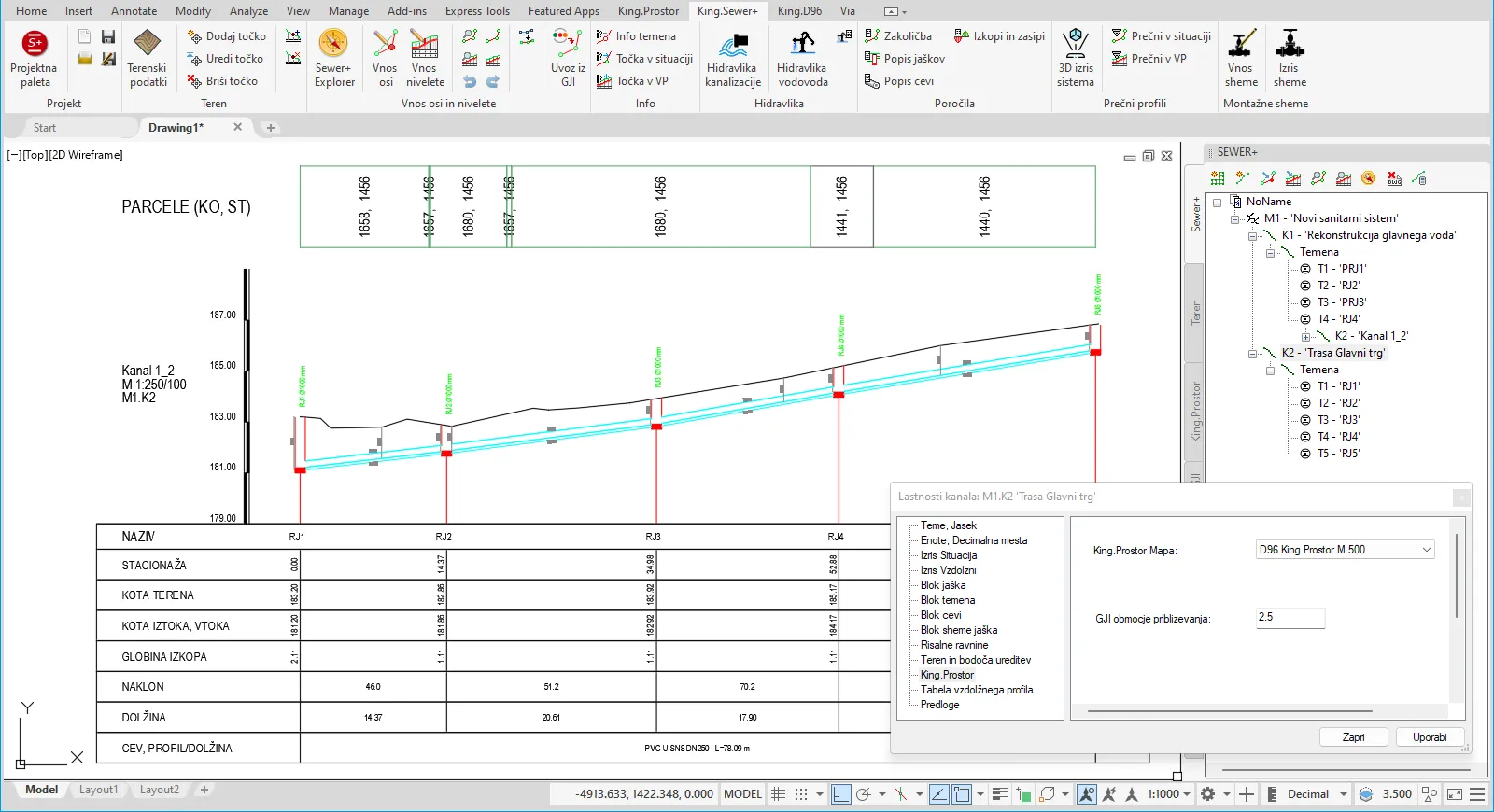1494x812 pixels.
Task: Toggle lineweight display in status bar
Action: pyautogui.click(x=999, y=794)
